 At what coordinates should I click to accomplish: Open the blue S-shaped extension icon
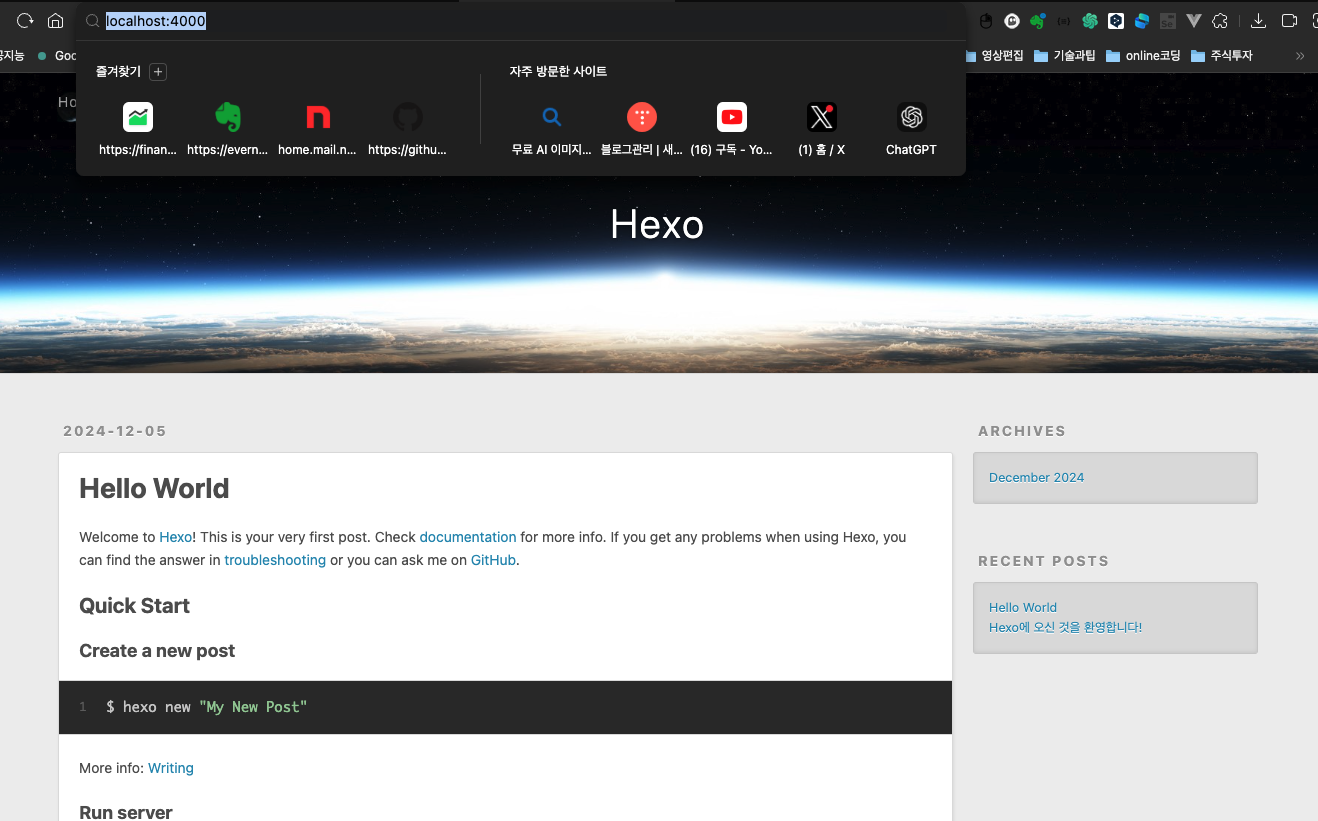(1142, 21)
